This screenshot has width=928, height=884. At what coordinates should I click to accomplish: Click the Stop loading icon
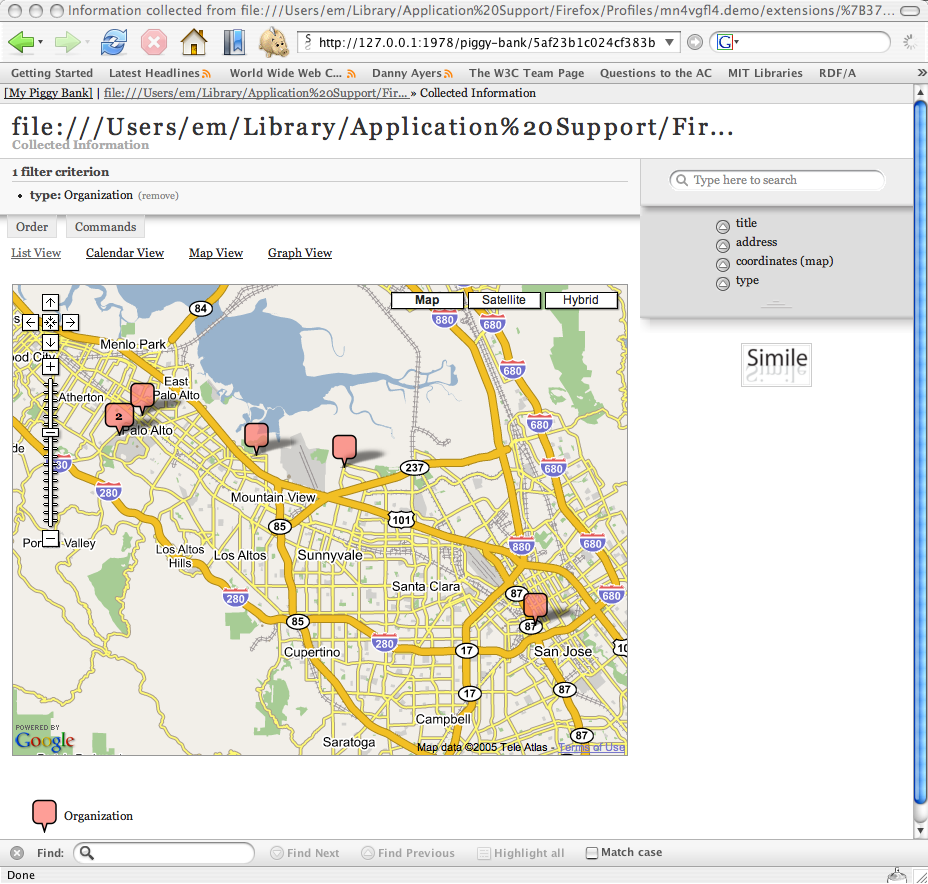click(153, 42)
